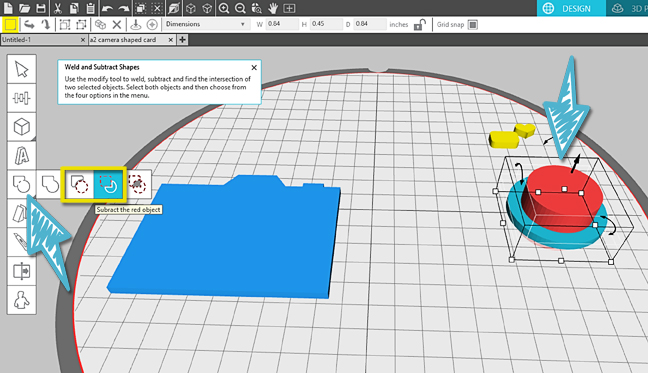Open the 3D shapes cube tool
The width and height of the screenshot is (648, 373).
(21, 126)
